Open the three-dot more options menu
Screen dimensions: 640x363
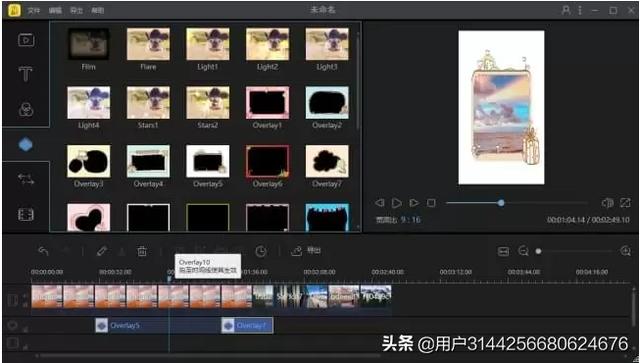(x=580, y=10)
